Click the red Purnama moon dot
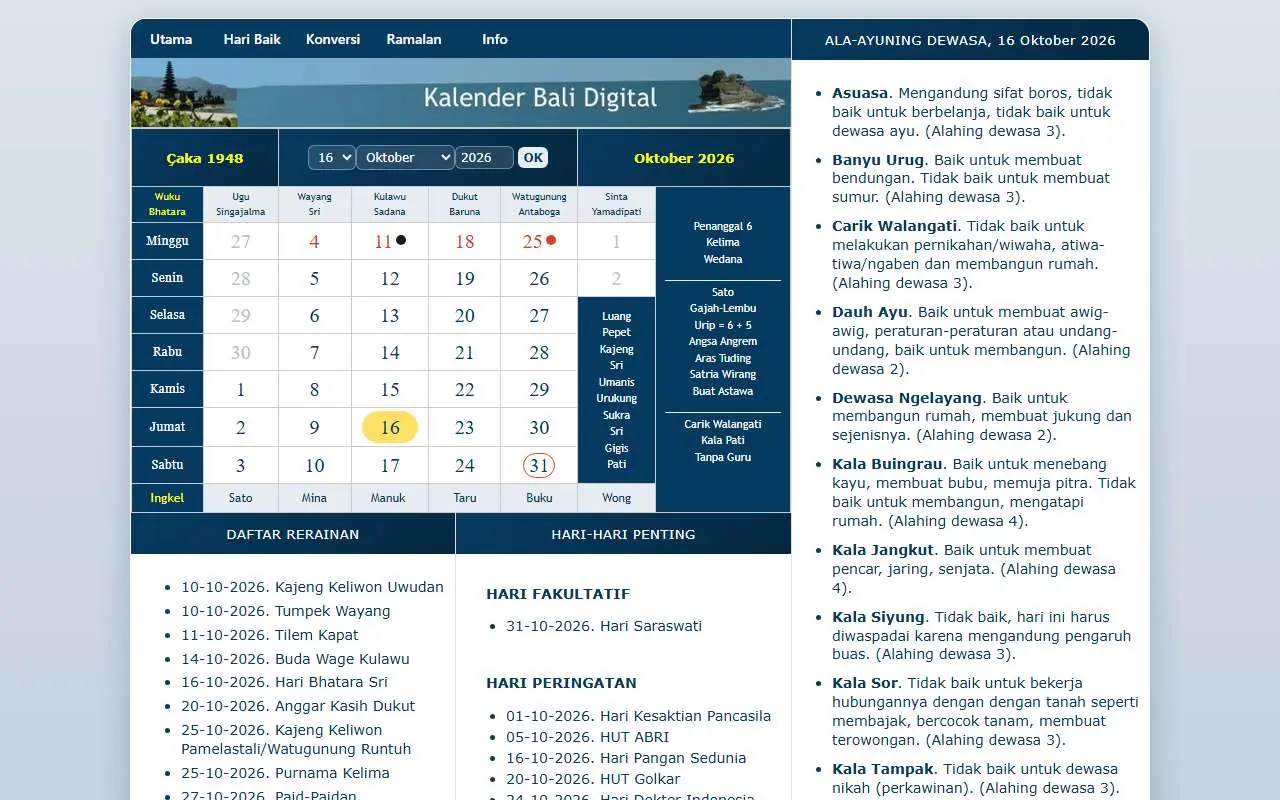This screenshot has height=800, width=1280. pos(551,240)
